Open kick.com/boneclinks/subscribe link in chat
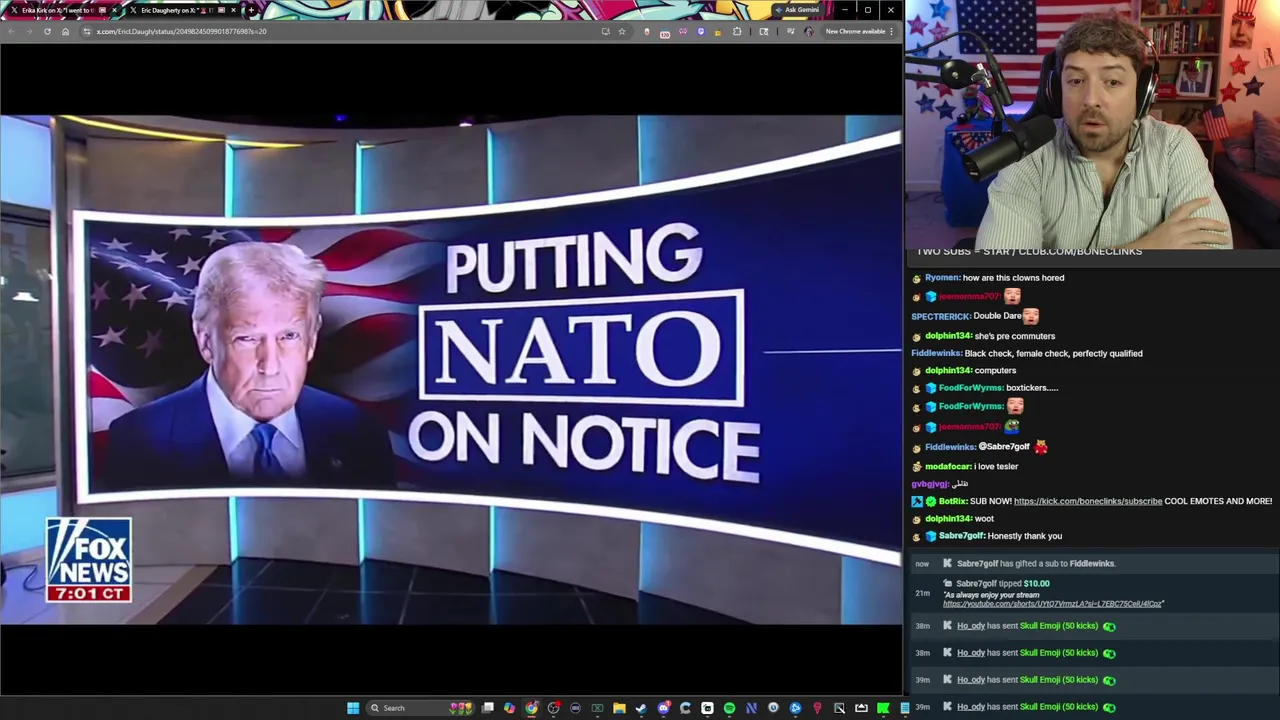Screen dimensions: 1280x720 pos(1088,501)
